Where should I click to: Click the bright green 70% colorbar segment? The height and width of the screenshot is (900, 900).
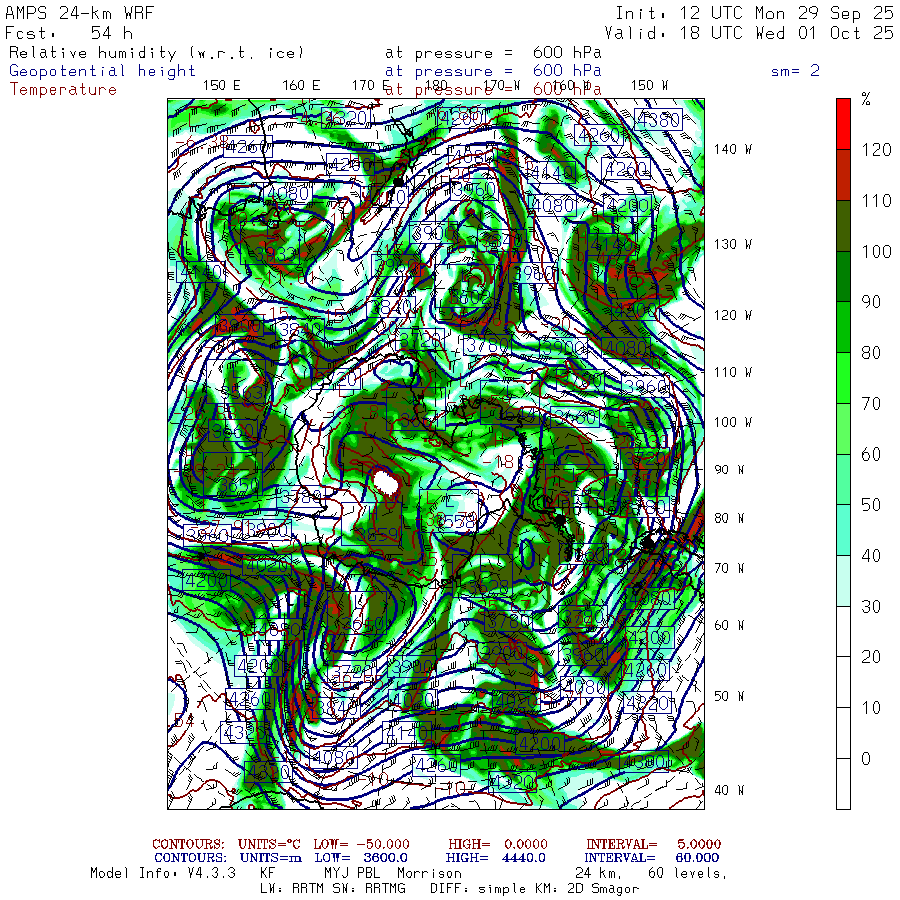pos(843,378)
